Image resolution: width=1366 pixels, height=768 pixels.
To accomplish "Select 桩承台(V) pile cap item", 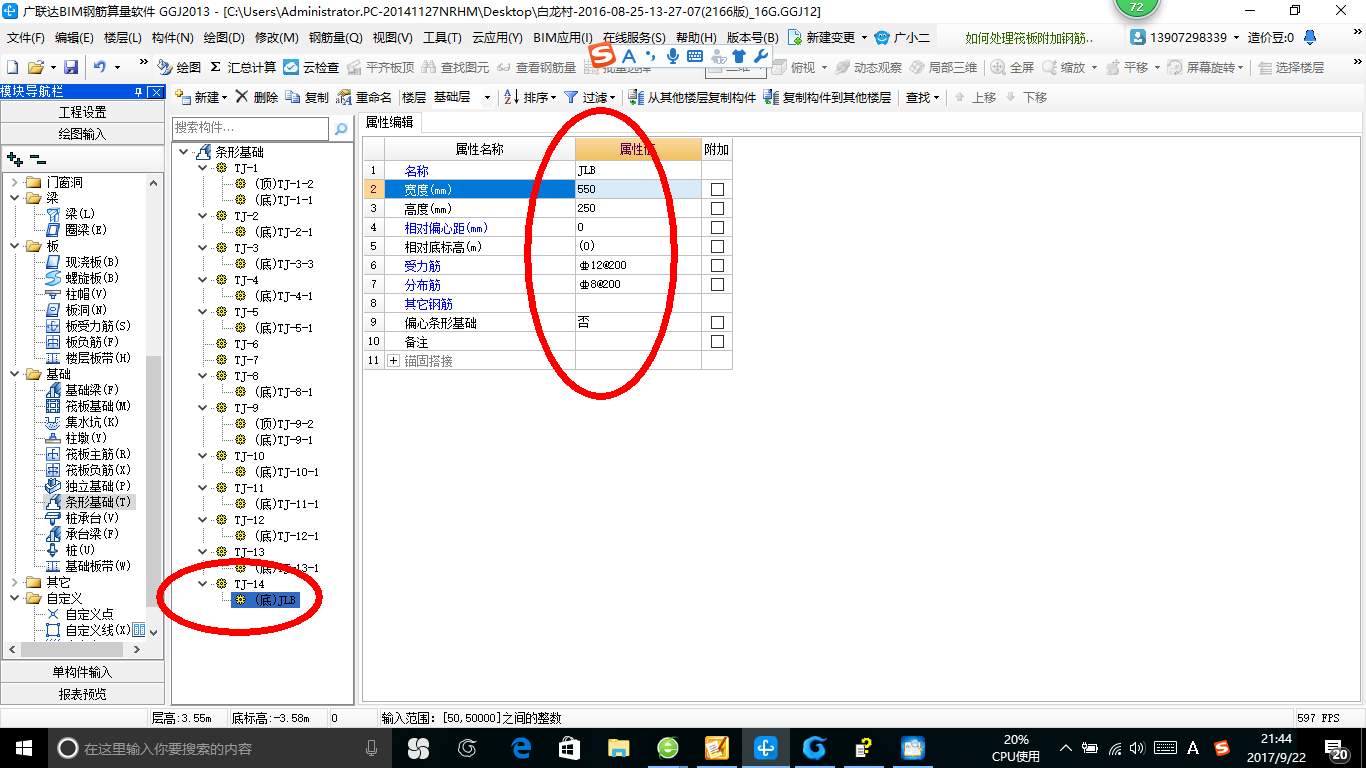I will [82, 518].
